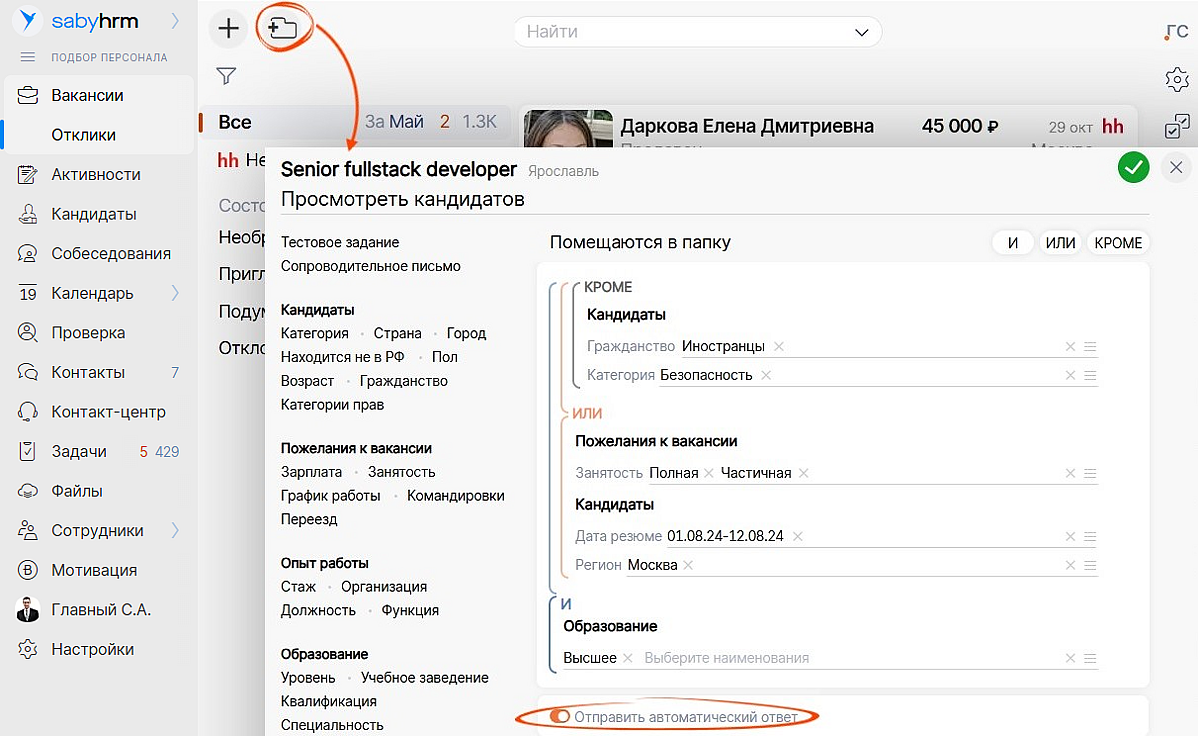Add the Учебное заведение filter criterion
Screen dimensions: 1198x736
click(424, 678)
